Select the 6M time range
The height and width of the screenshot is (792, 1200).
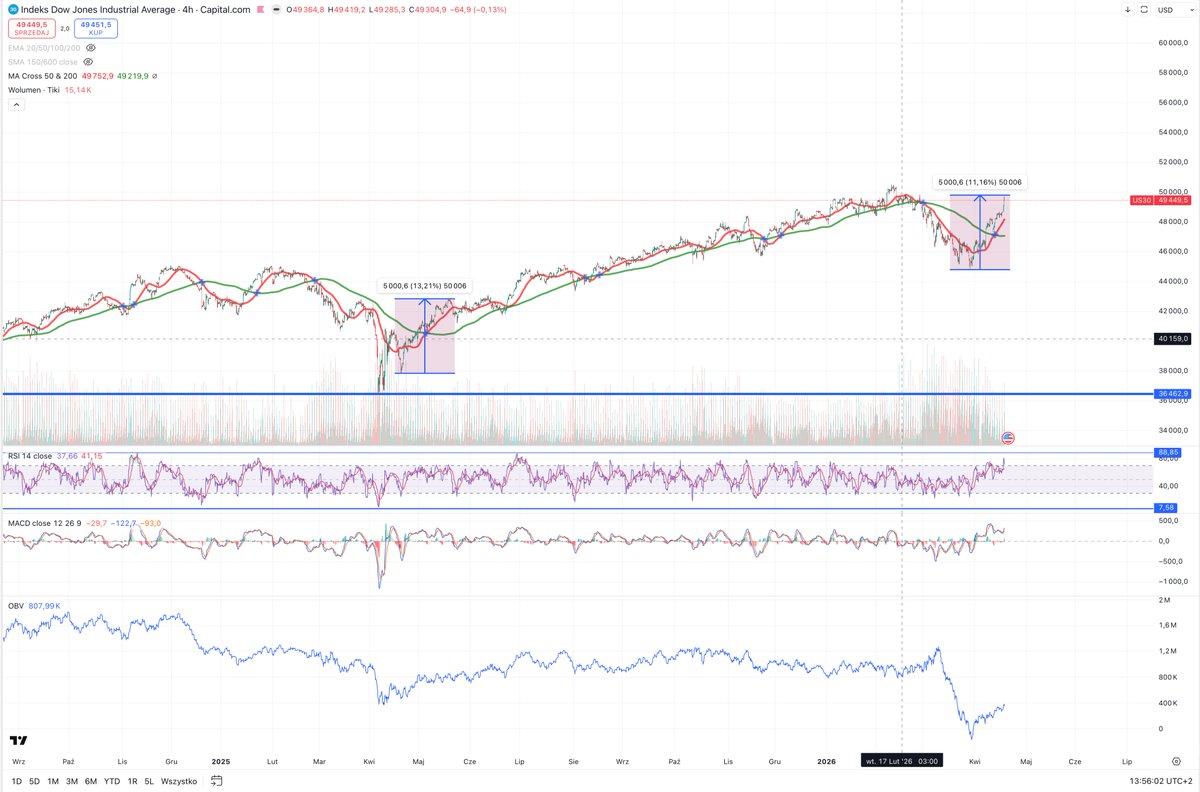[91, 780]
